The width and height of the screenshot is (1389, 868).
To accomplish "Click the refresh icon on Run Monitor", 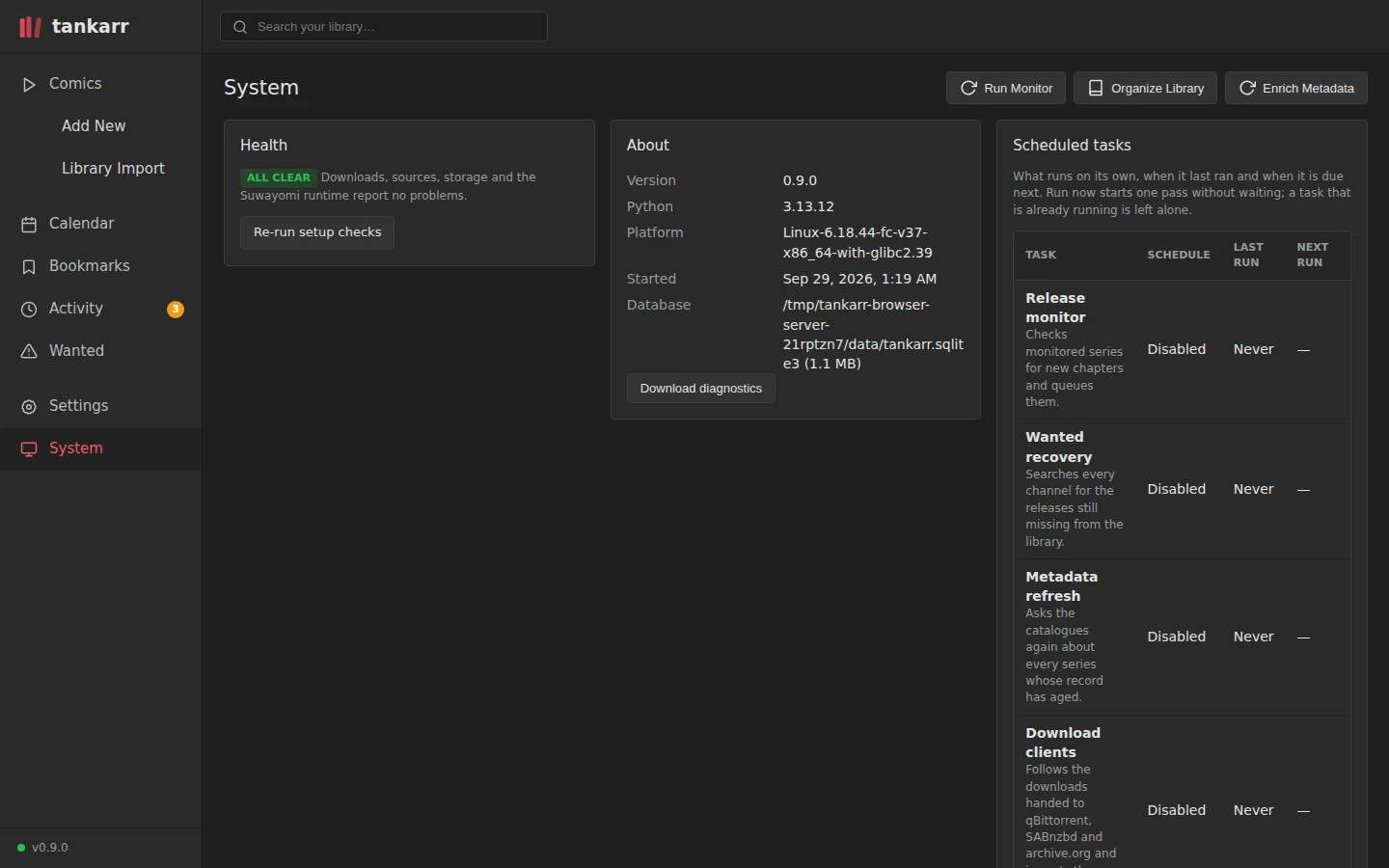I will tap(968, 88).
